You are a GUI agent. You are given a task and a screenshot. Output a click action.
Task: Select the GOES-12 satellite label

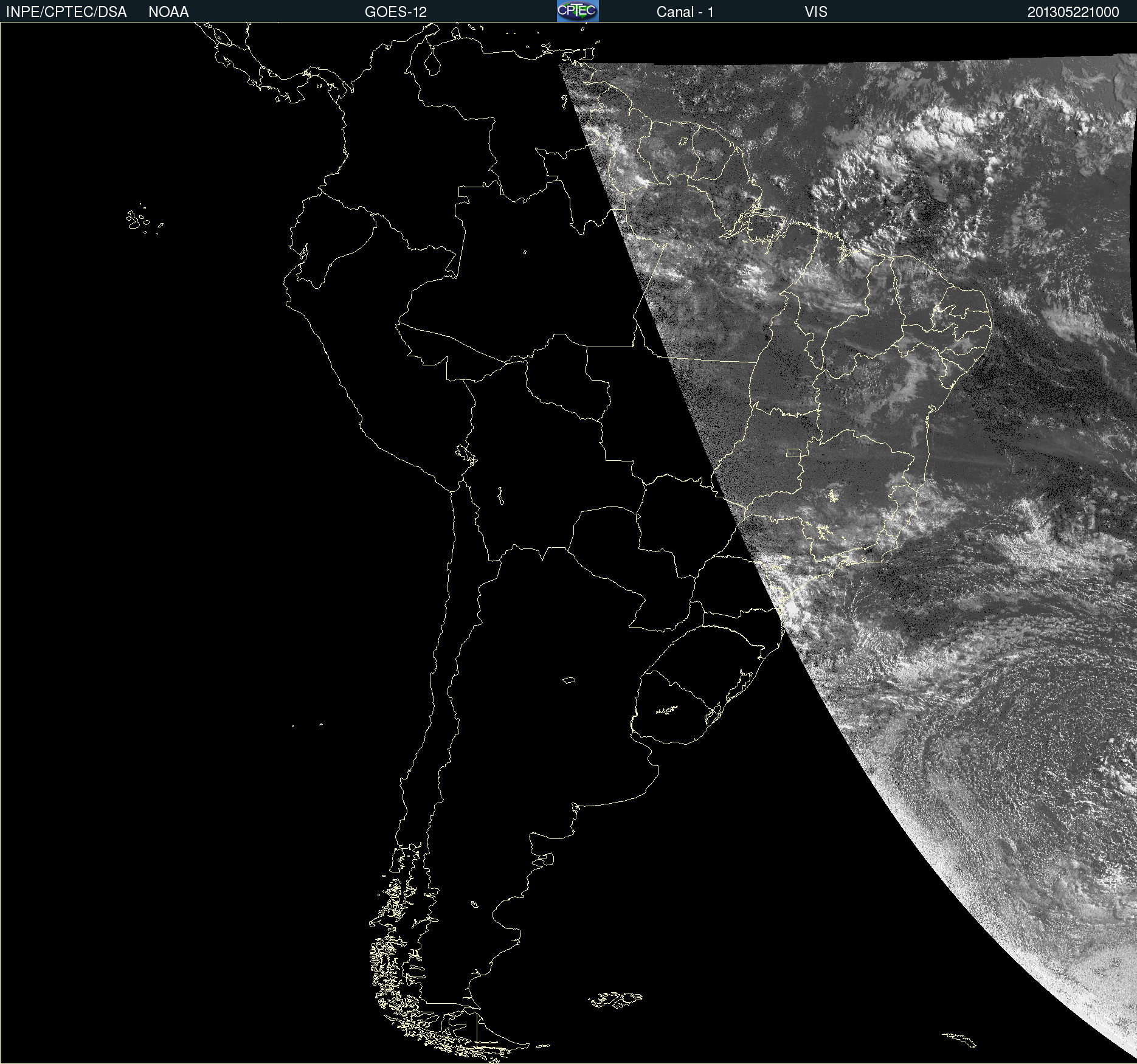coord(396,12)
